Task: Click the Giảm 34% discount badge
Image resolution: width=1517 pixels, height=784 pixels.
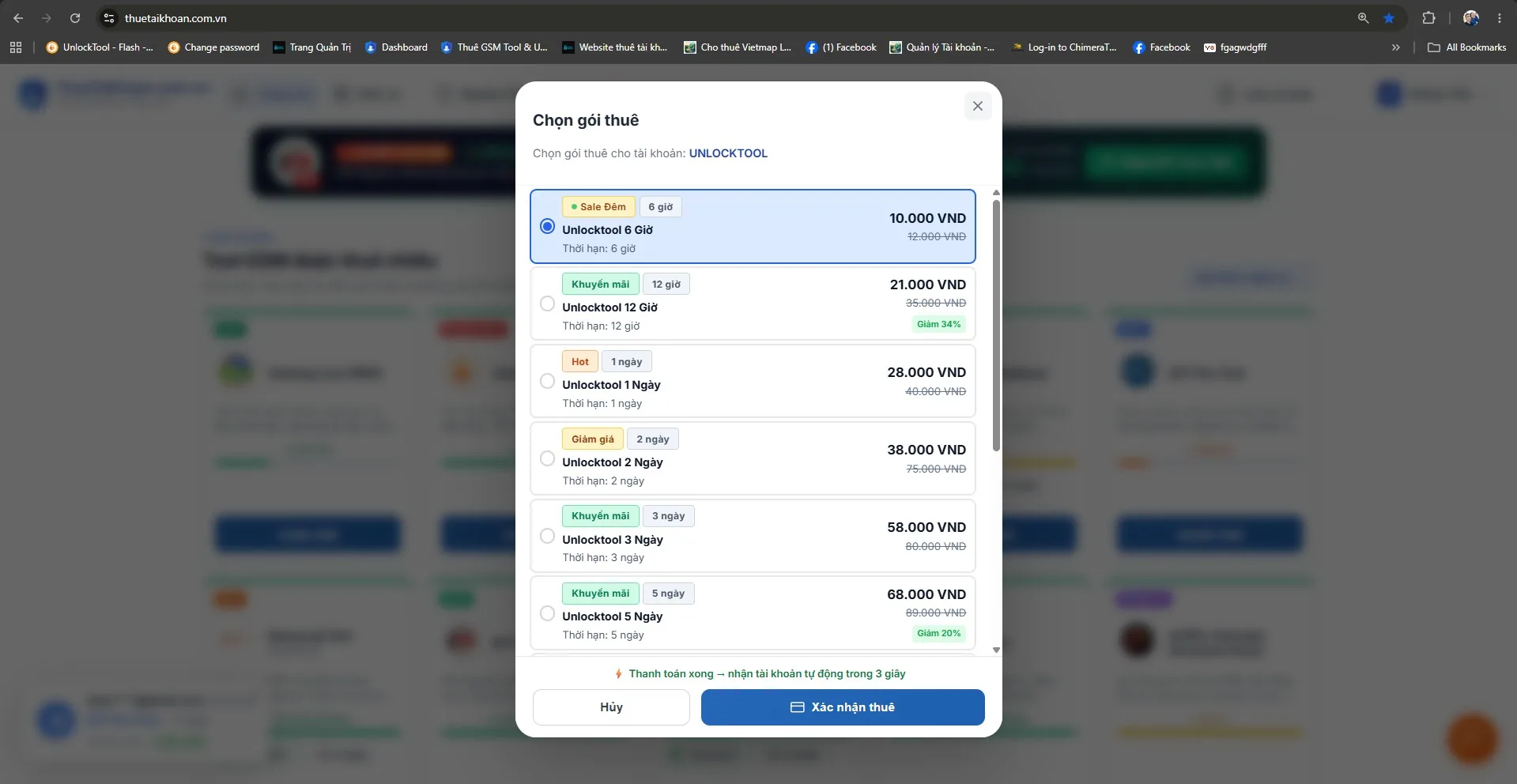Action: [x=939, y=324]
